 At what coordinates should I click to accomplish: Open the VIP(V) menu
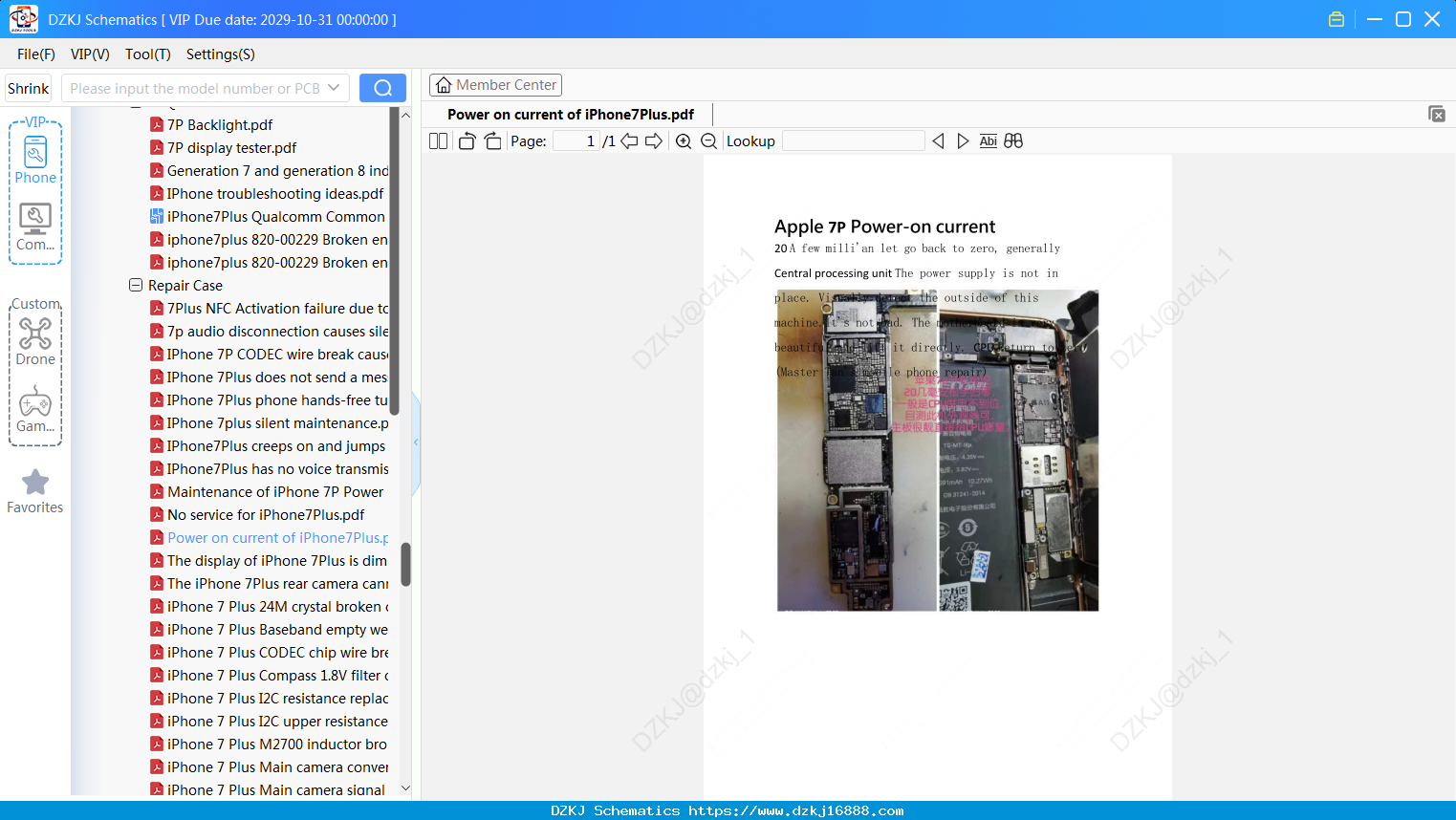pos(90,54)
